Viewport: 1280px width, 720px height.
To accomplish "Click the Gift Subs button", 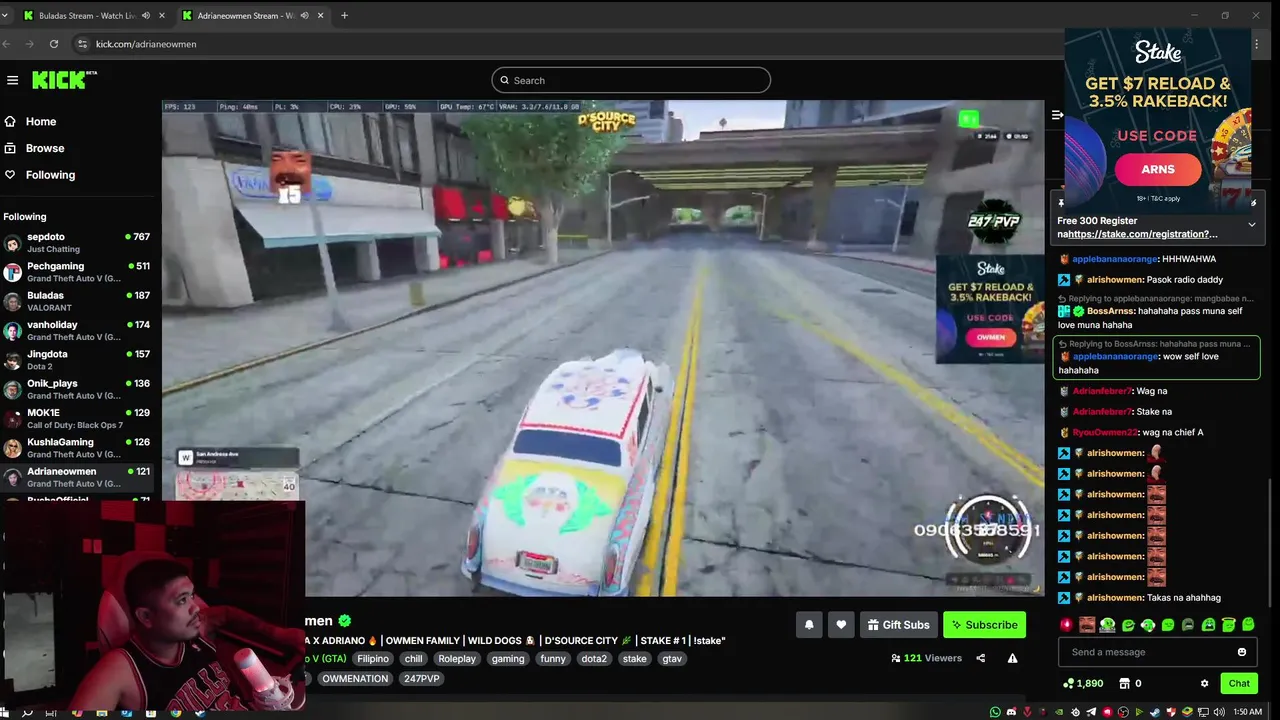I will [898, 625].
